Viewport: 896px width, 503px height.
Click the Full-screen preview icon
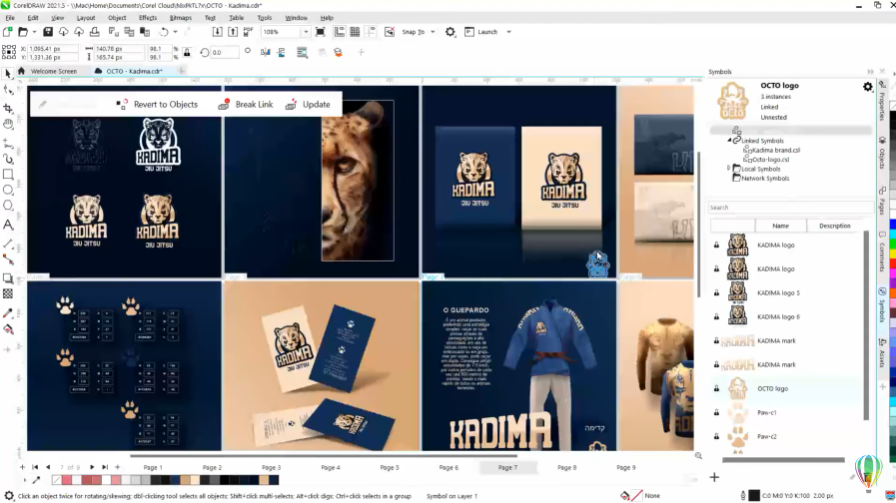click(x=320, y=32)
